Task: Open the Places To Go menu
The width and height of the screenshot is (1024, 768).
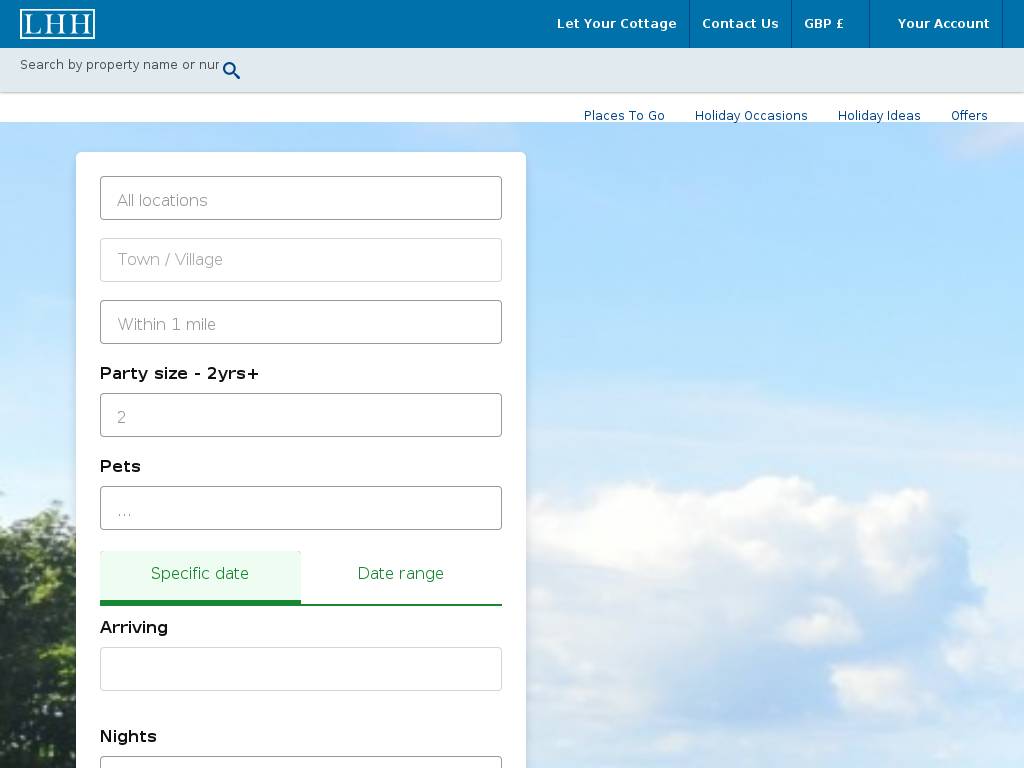Action: tap(624, 116)
